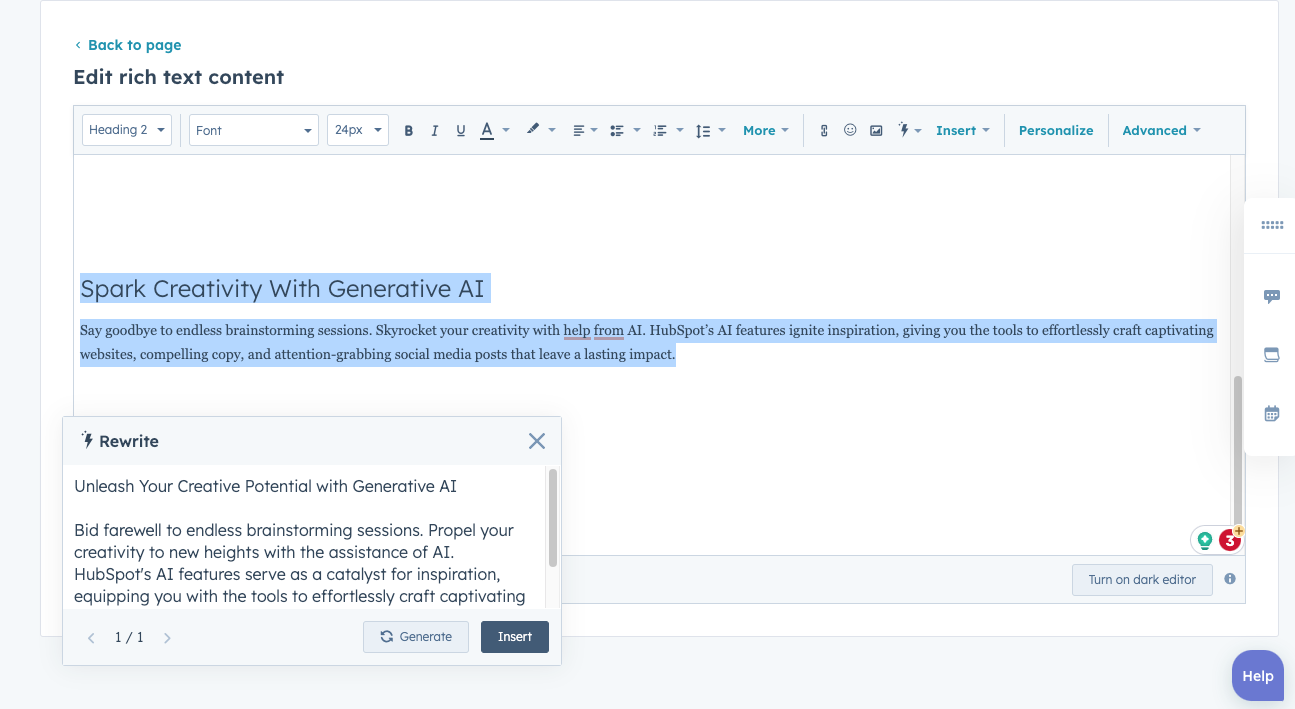Open the Insert menu

coord(962,130)
